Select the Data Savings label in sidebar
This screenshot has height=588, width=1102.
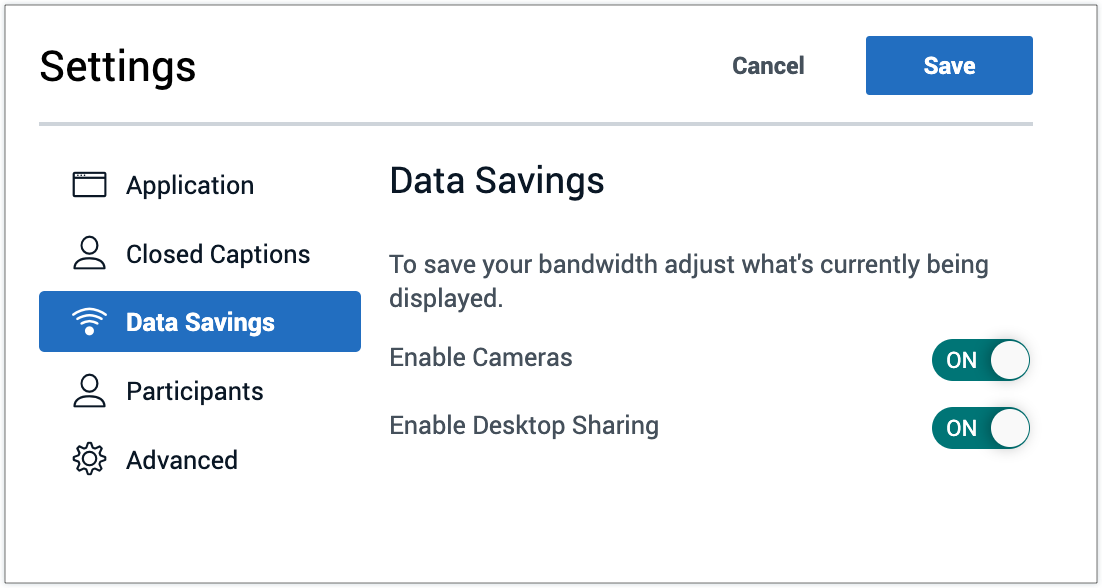pos(200,322)
